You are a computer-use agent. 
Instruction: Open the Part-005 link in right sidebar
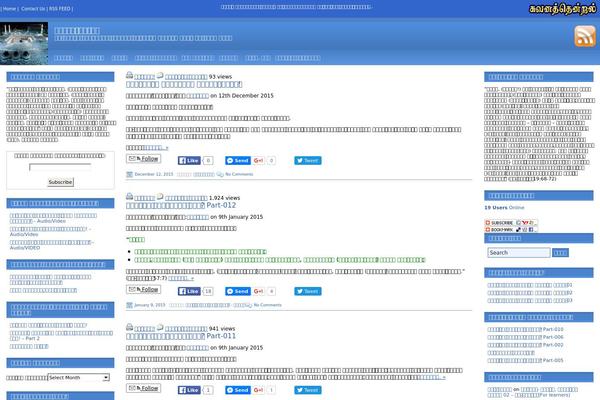tap(525, 361)
